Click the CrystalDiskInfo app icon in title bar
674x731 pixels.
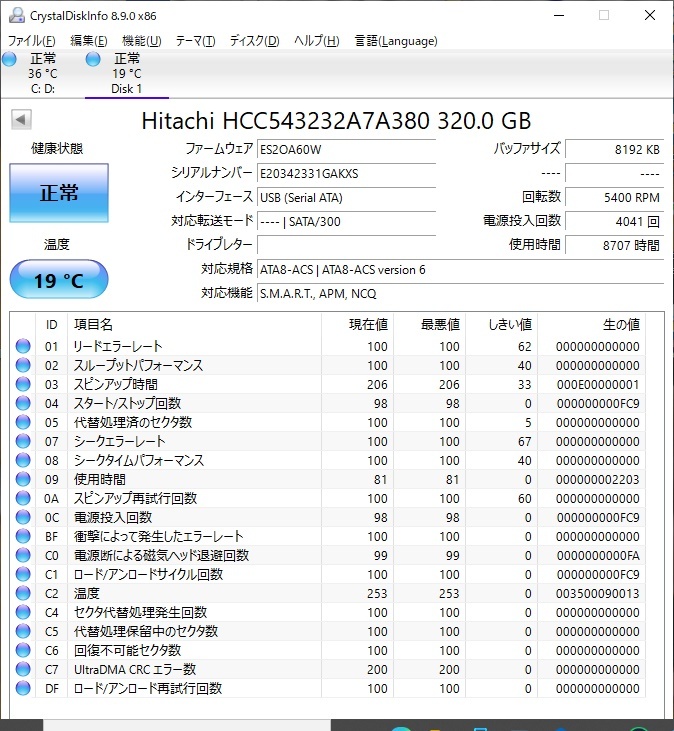[17, 15]
